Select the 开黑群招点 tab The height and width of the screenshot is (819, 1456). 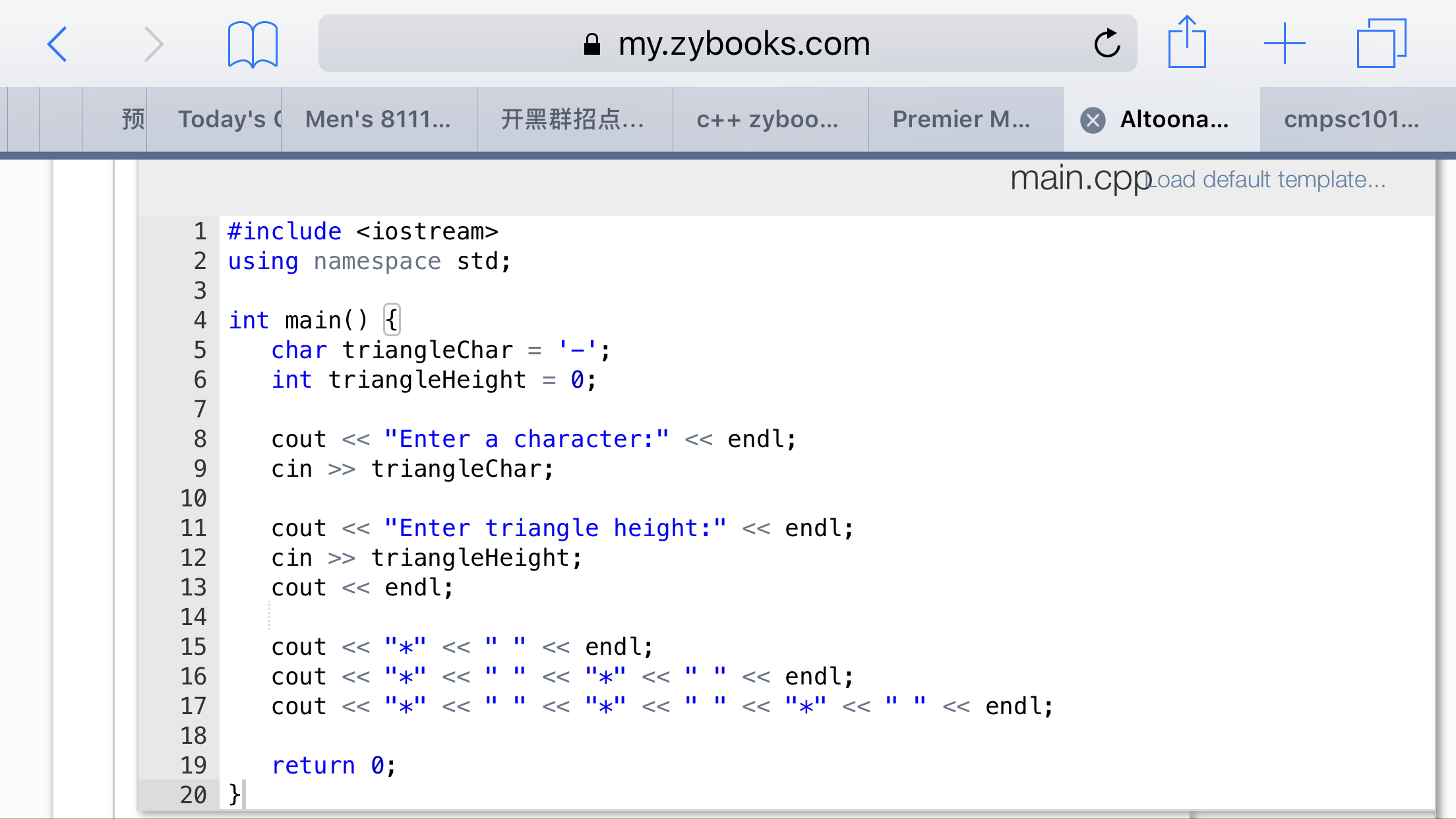(x=572, y=119)
